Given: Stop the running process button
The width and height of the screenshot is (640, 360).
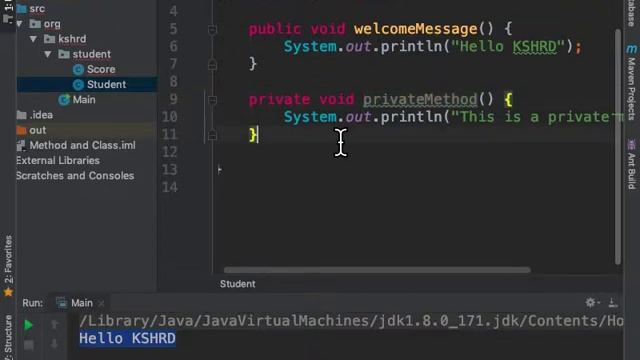Looking at the screenshot, I should (29, 345).
